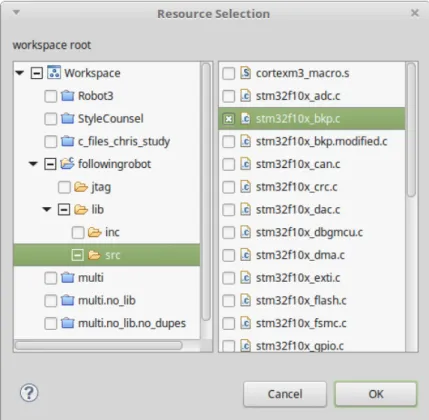The image size is (429, 420).
Task: Uncheck the stm32f10x_bkp.c checkbox
Action: (229, 119)
